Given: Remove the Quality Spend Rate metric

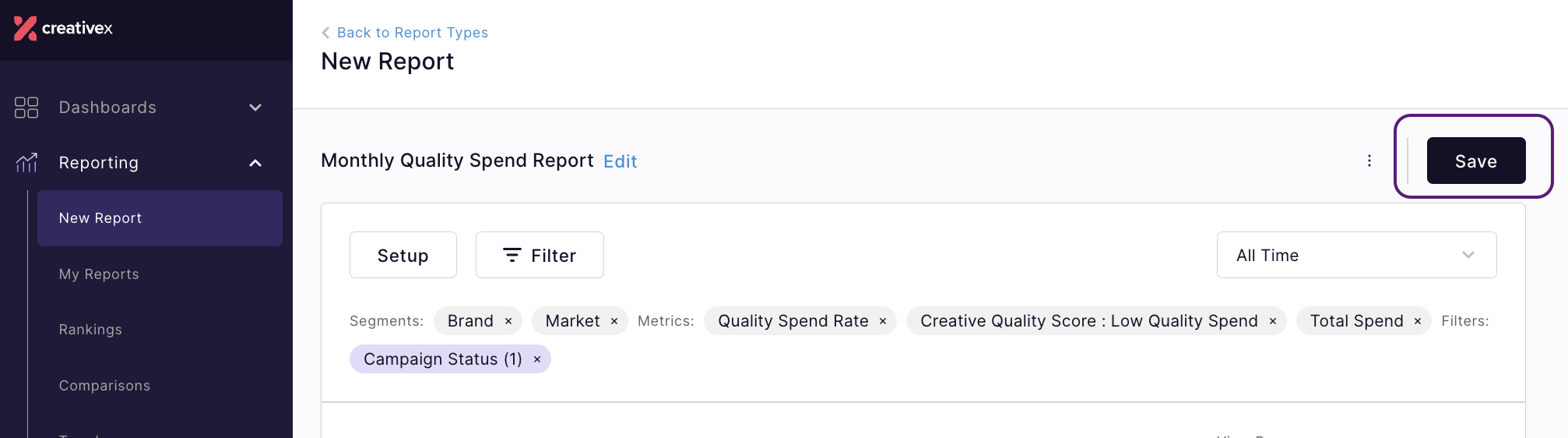Looking at the screenshot, I should [x=883, y=321].
